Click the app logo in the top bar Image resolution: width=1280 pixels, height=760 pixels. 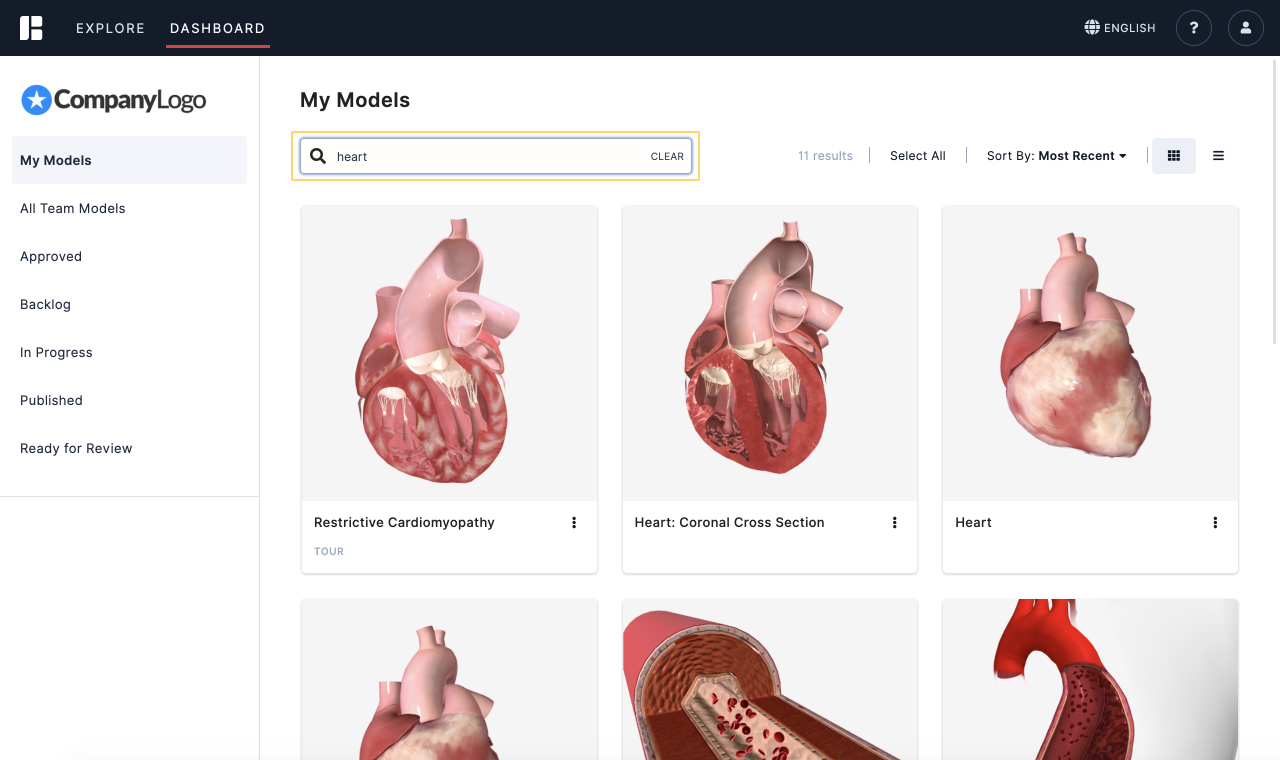(31, 28)
